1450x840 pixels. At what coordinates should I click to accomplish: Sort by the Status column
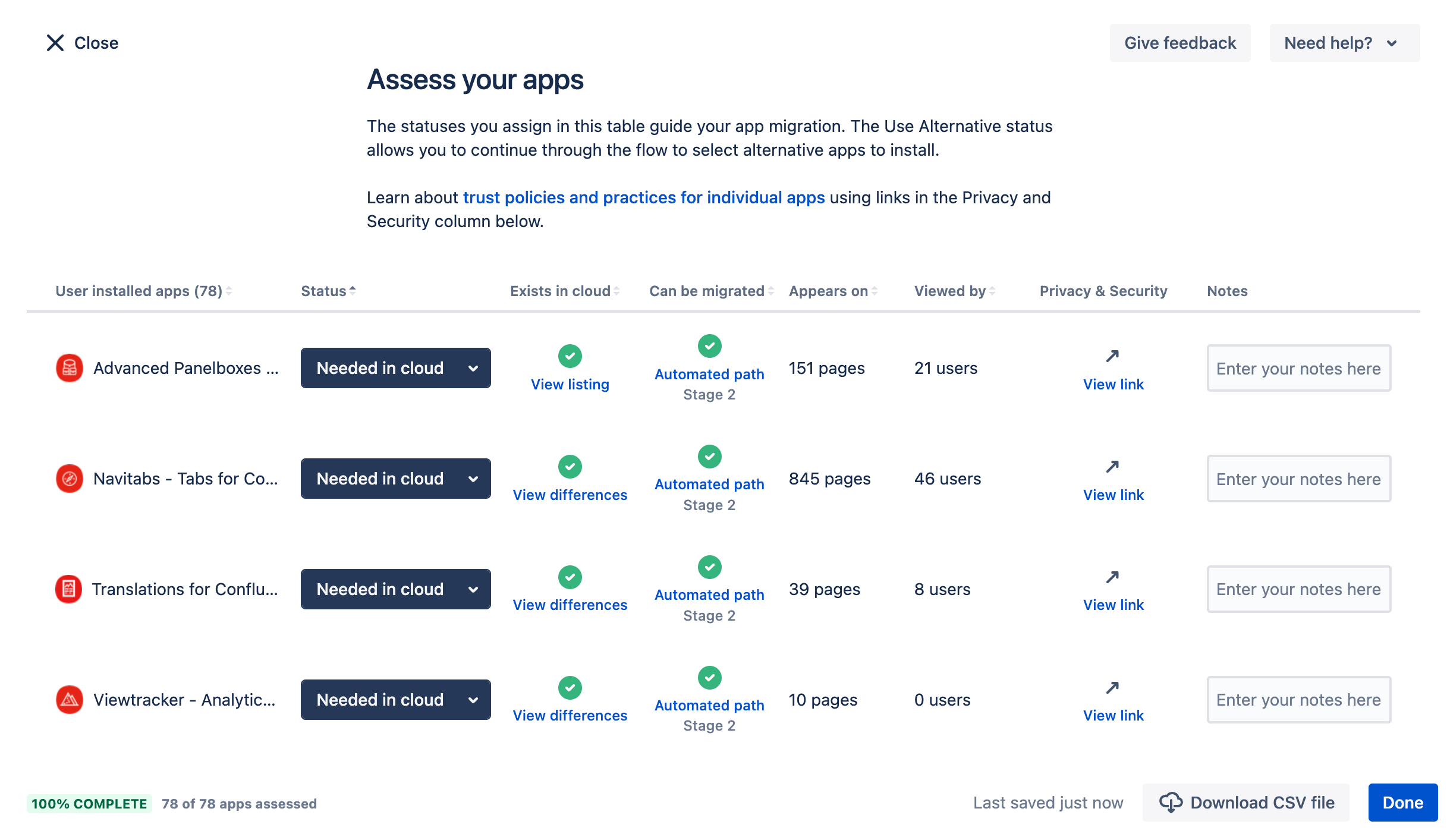click(328, 291)
